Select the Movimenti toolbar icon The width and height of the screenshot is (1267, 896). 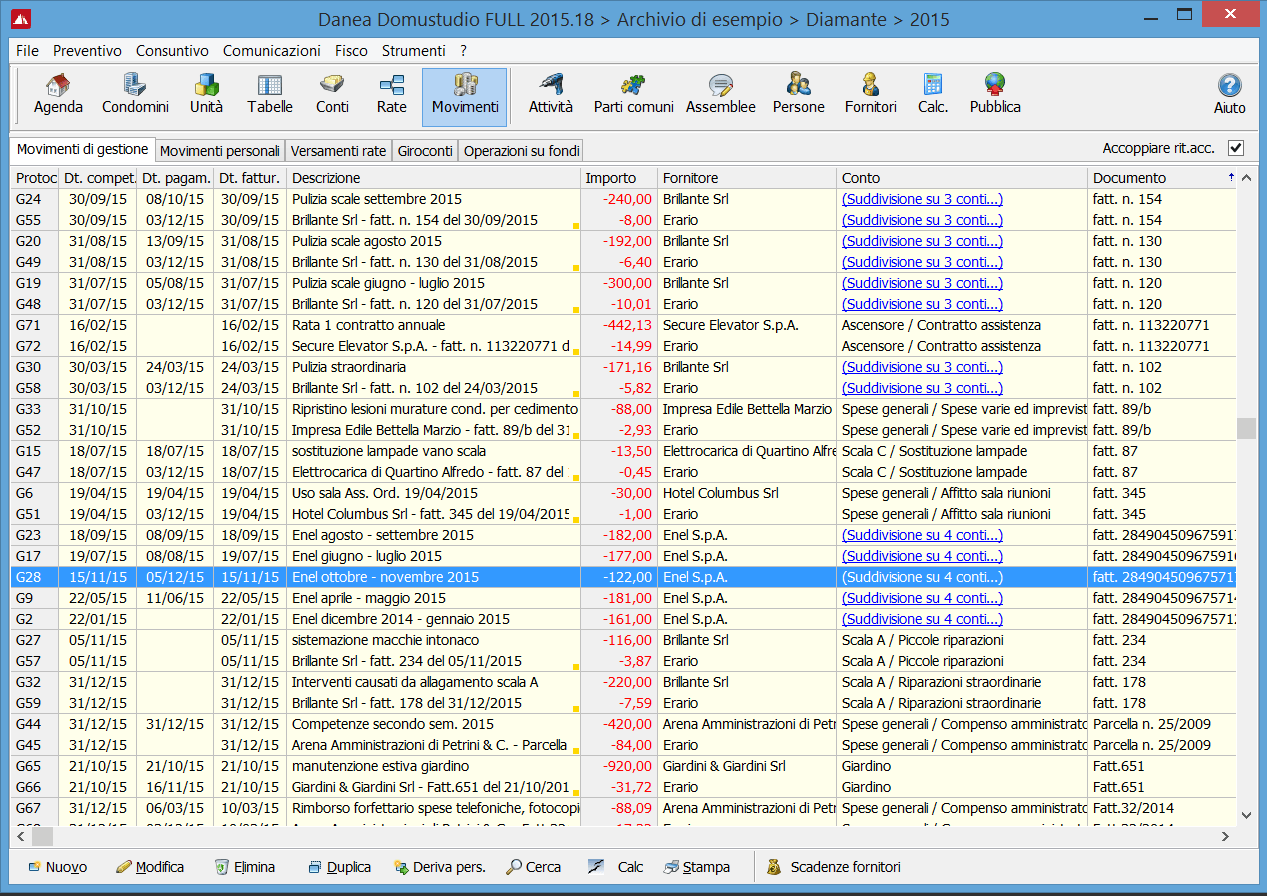pyautogui.click(x=465, y=95)
